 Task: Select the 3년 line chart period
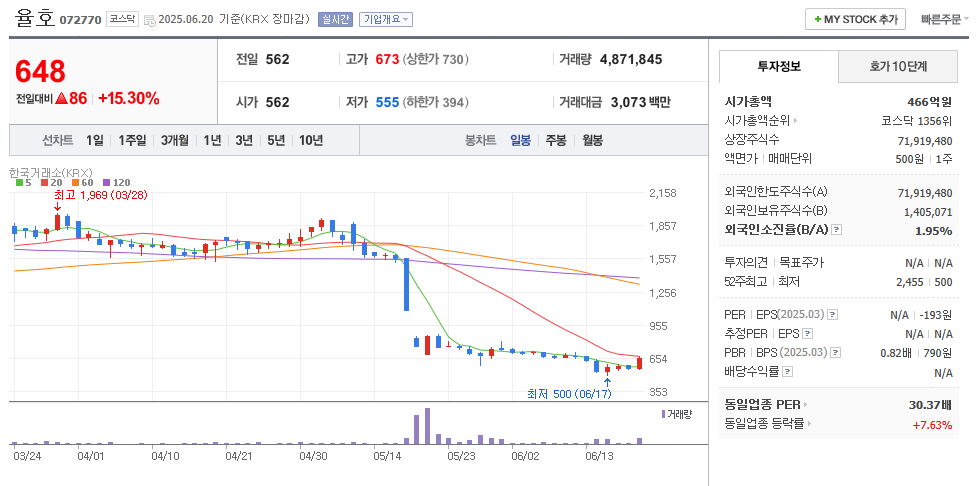click(244, 140)
